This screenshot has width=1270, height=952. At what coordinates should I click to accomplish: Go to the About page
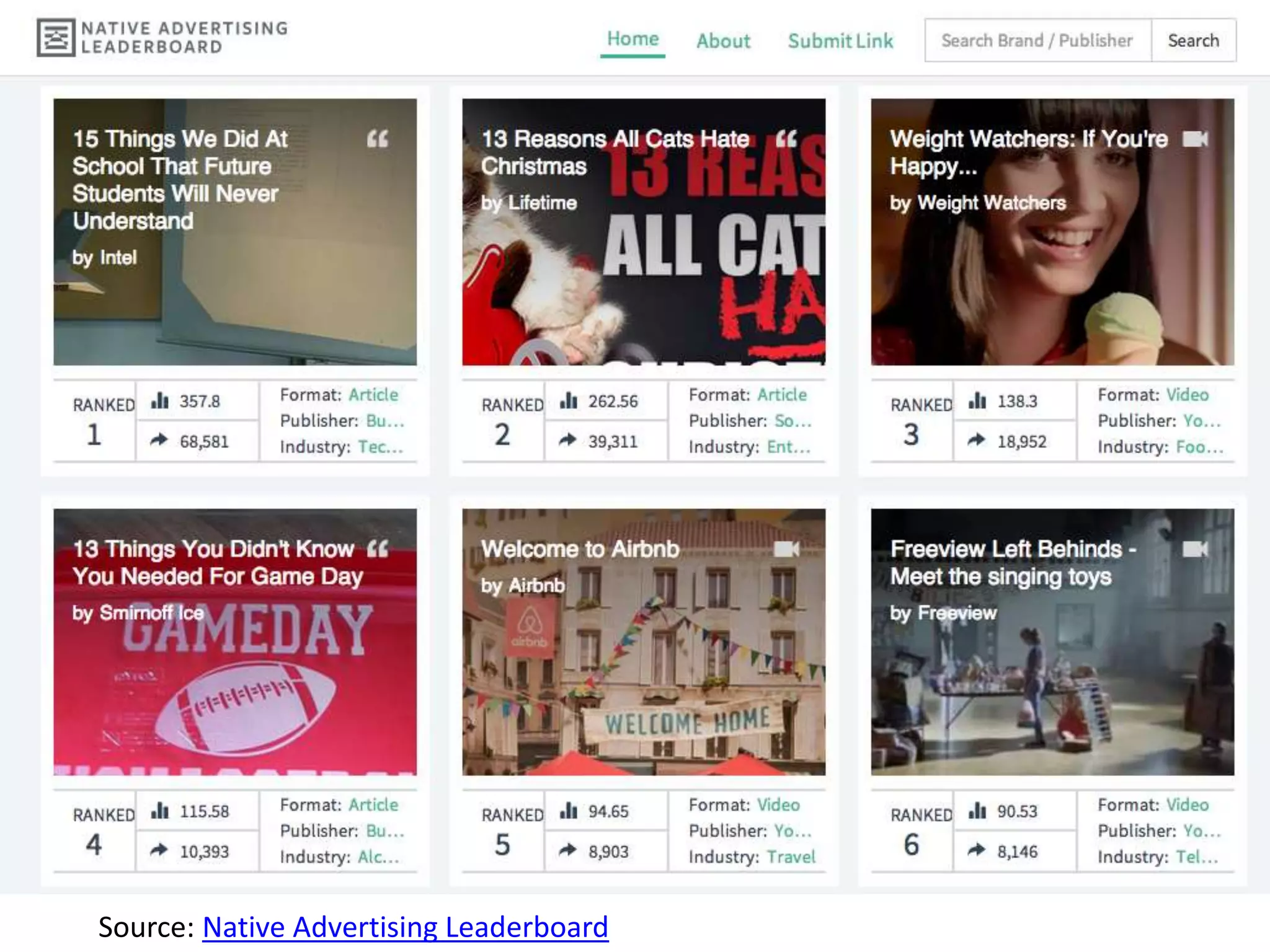pos(723,41)
